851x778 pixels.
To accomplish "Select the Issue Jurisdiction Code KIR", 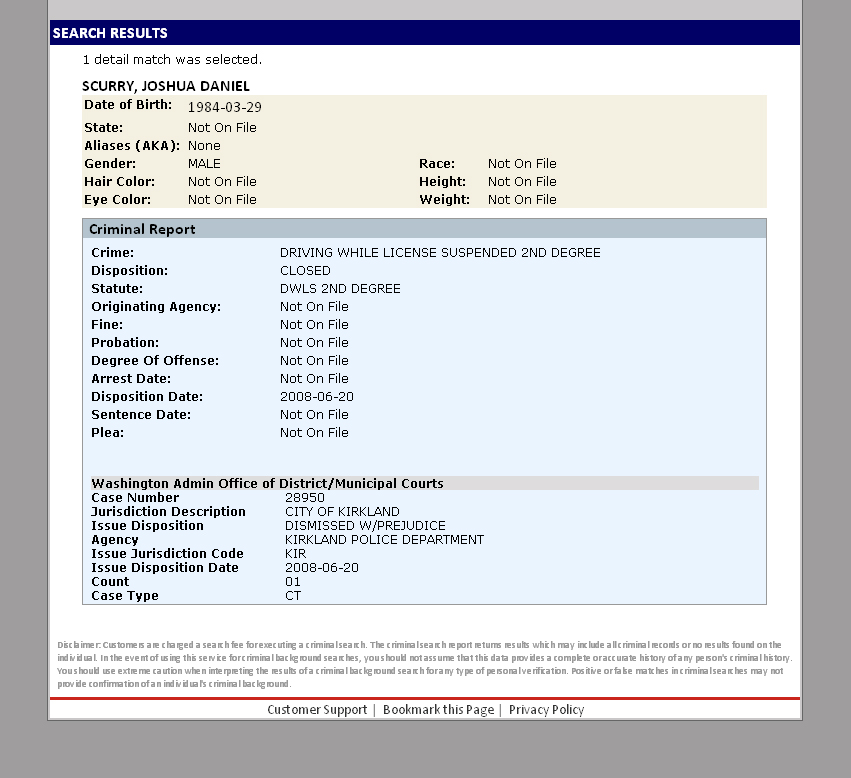I will click(295, 554).
